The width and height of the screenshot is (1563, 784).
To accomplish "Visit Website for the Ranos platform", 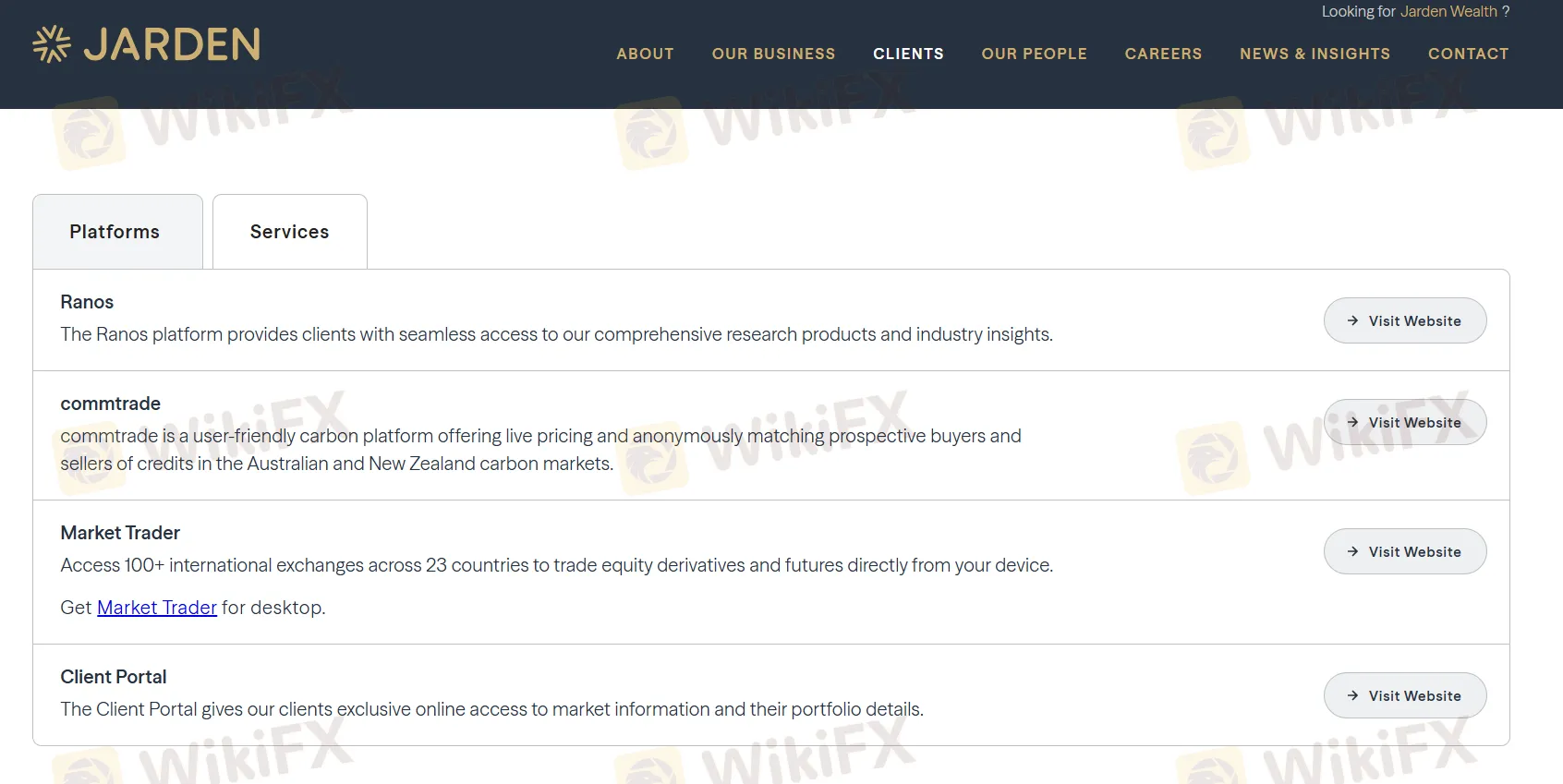I will click(x=1405, y=320).
